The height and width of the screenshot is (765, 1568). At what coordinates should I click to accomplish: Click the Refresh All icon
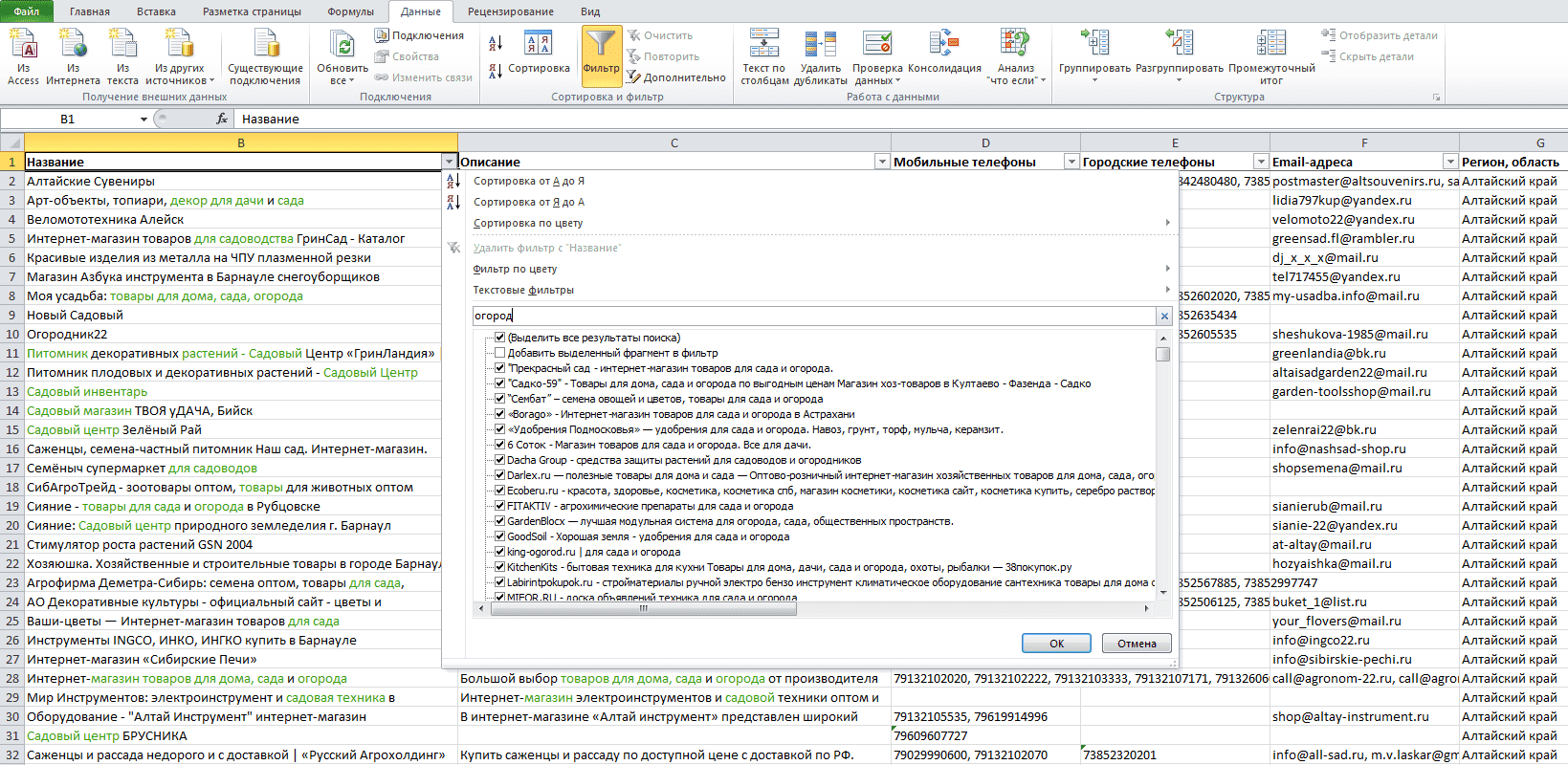click(342, 44)
